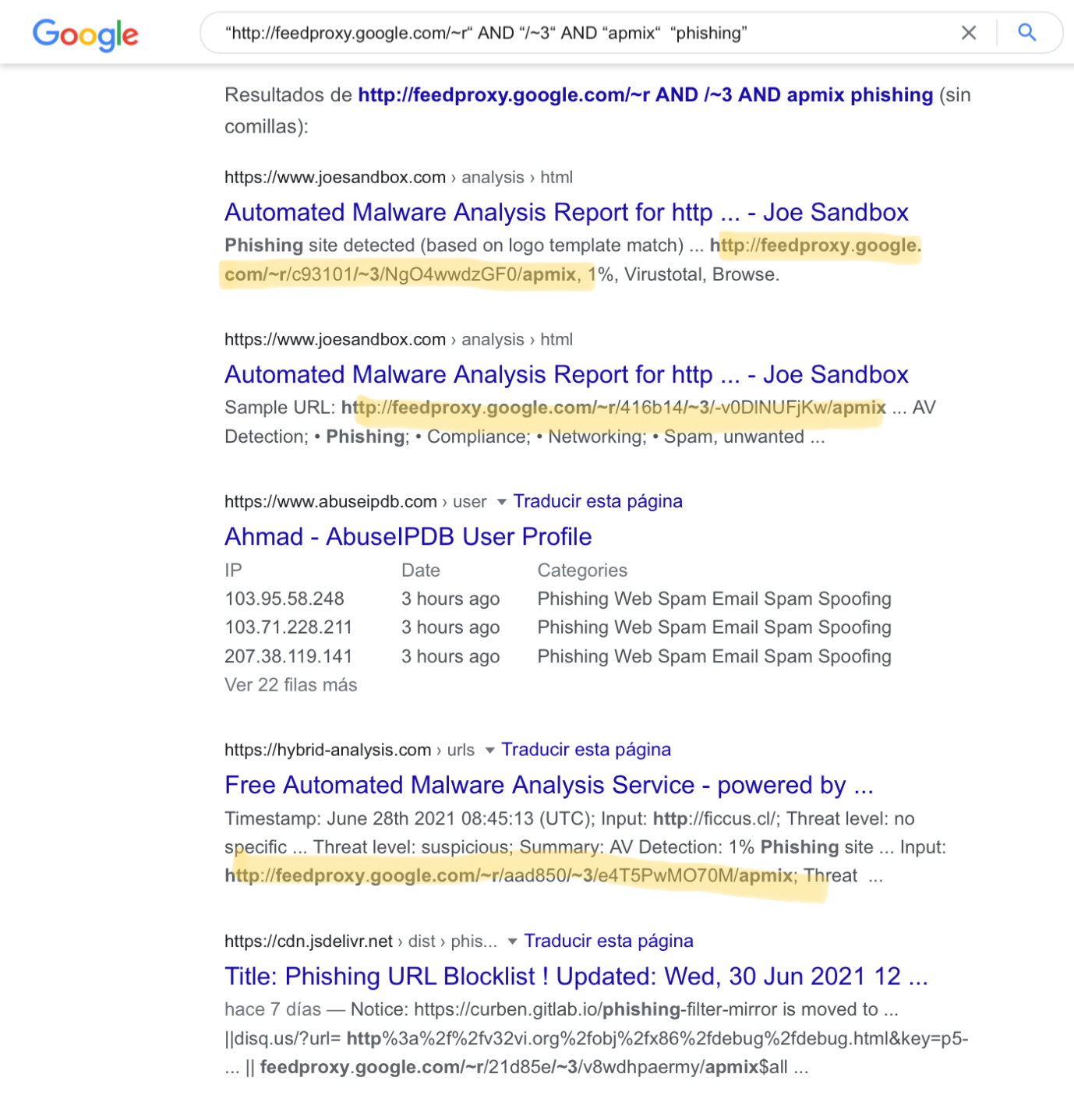Click Ver 22 filas más
Image resolution: width=1074 pixels, height=1120 pixels.
[290, 684]
